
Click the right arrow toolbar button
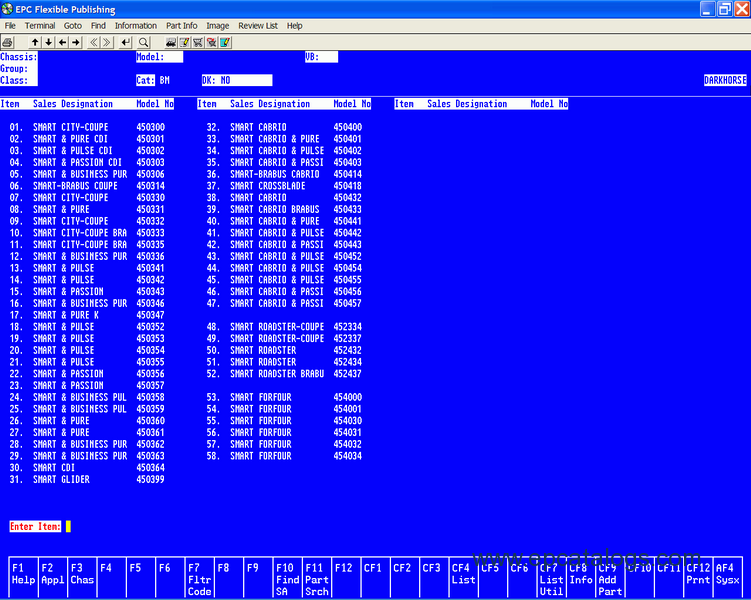(x=76, y=42)
